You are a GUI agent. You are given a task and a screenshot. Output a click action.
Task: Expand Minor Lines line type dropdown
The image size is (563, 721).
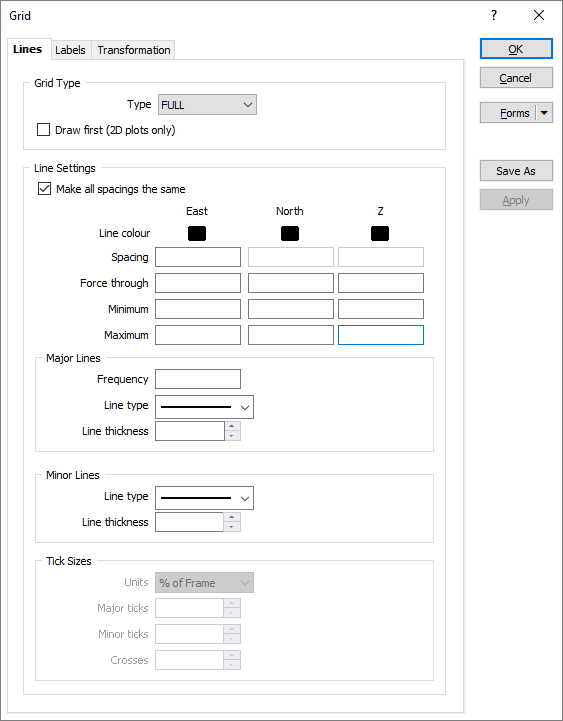(204, 498)
